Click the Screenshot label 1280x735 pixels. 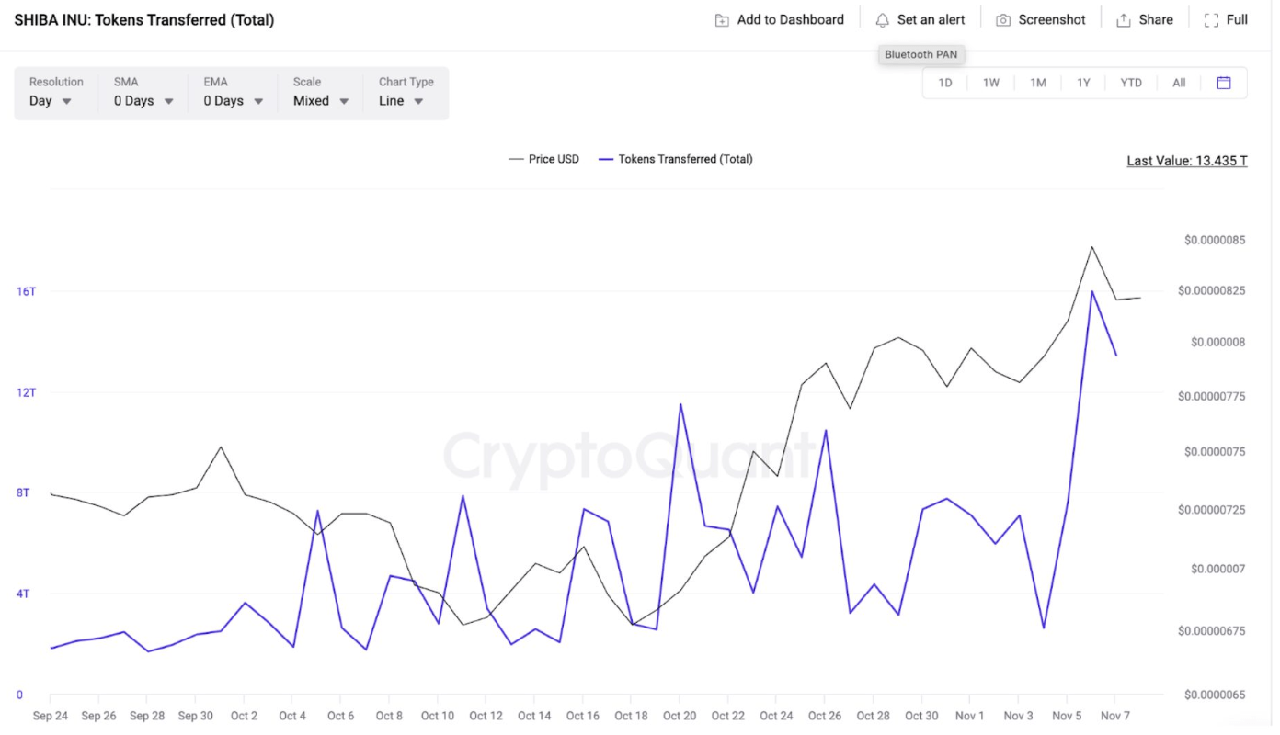(x=1052, y=20)
